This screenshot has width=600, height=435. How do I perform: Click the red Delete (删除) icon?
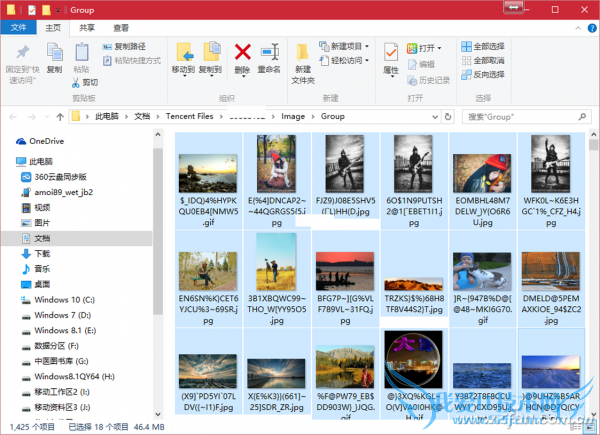click(242, 56)
